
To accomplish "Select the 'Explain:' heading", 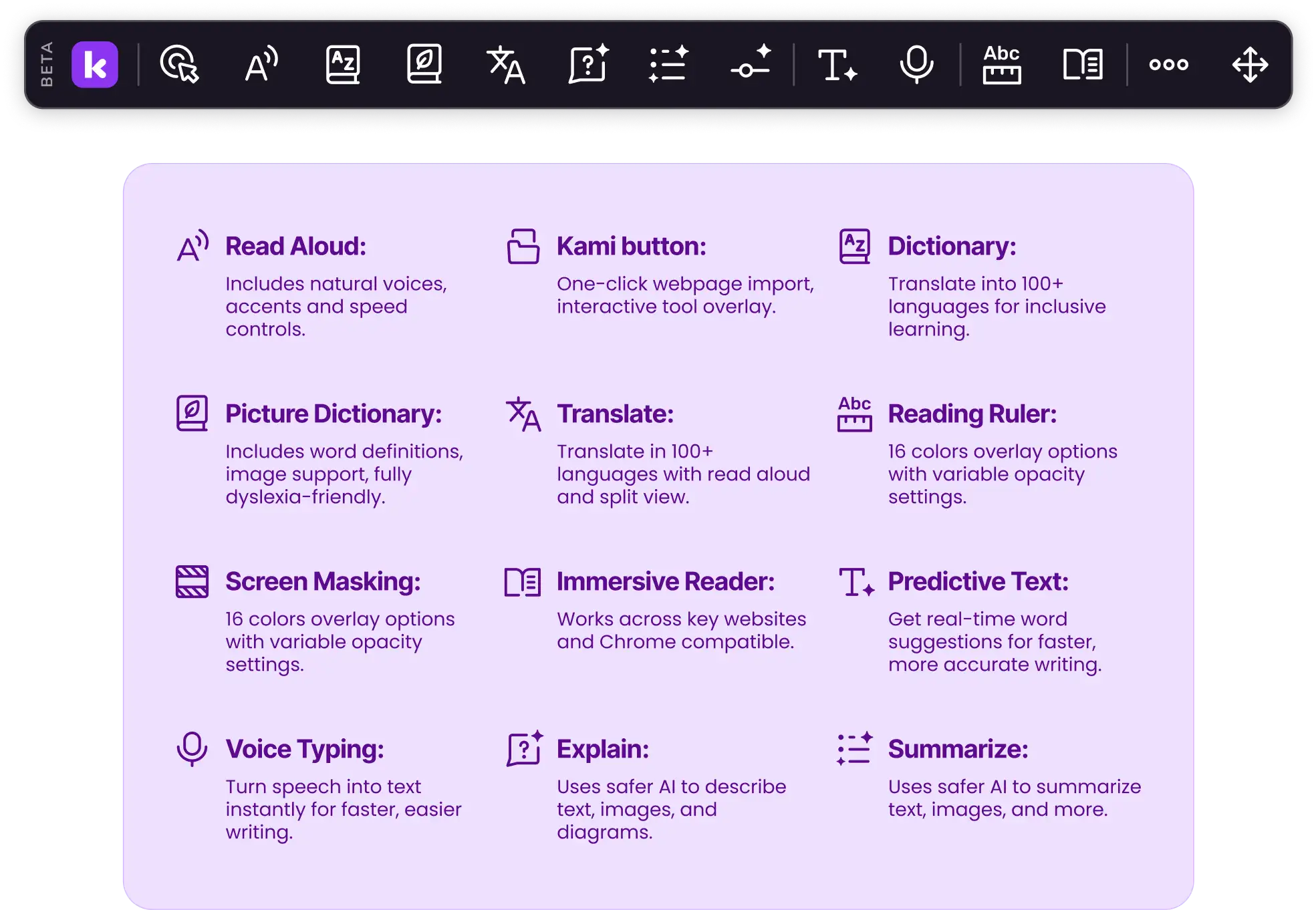I will pyautogui.click(x=602, y=749).
